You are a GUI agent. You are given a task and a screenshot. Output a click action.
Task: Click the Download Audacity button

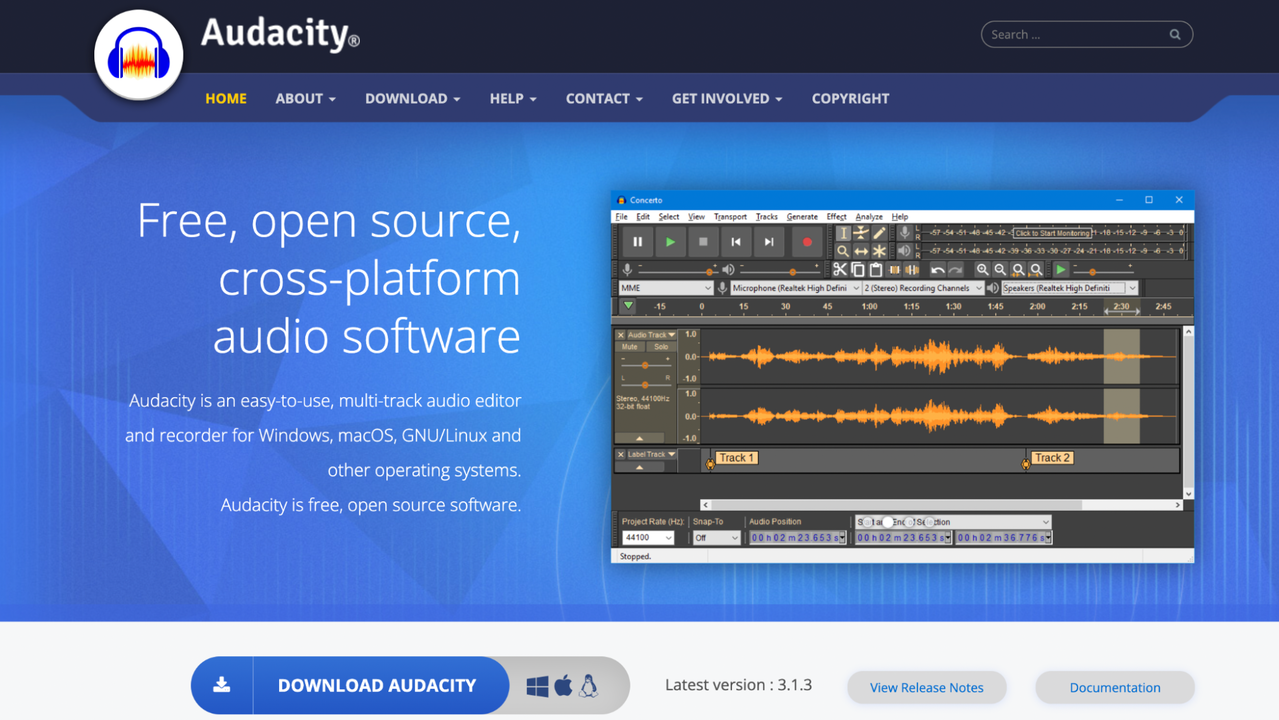click(377, 685)
